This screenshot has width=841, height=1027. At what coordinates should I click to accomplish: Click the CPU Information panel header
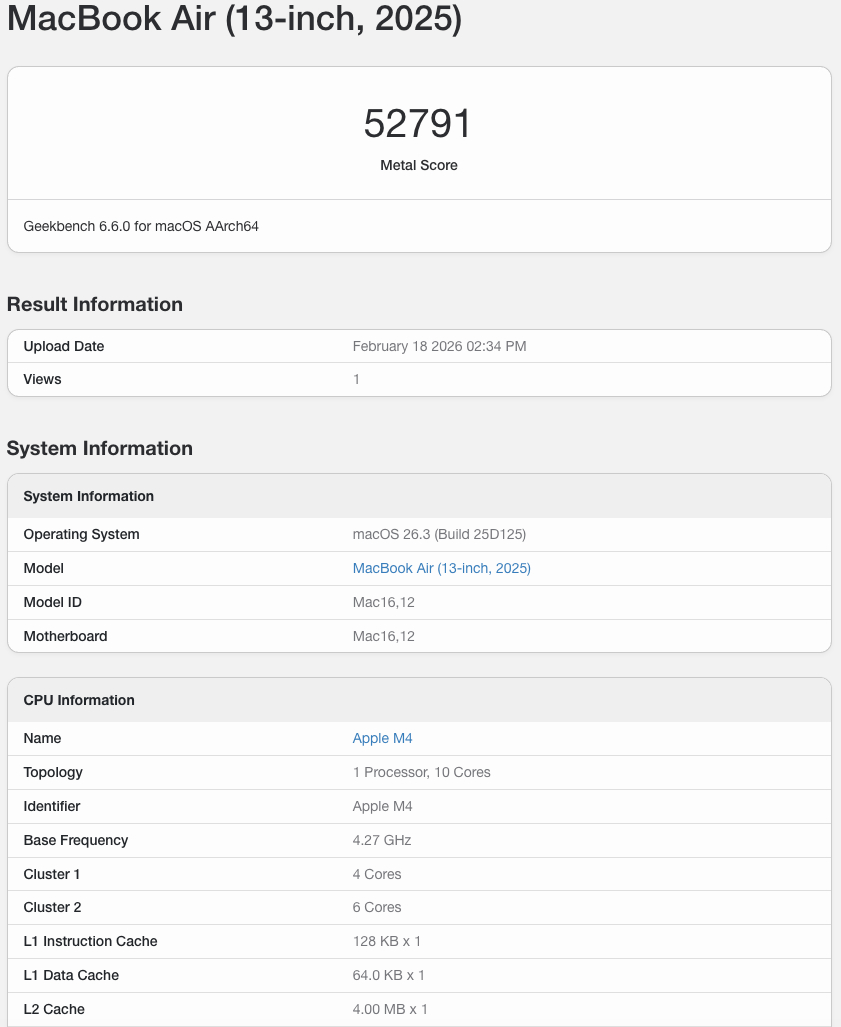[79, 700]
